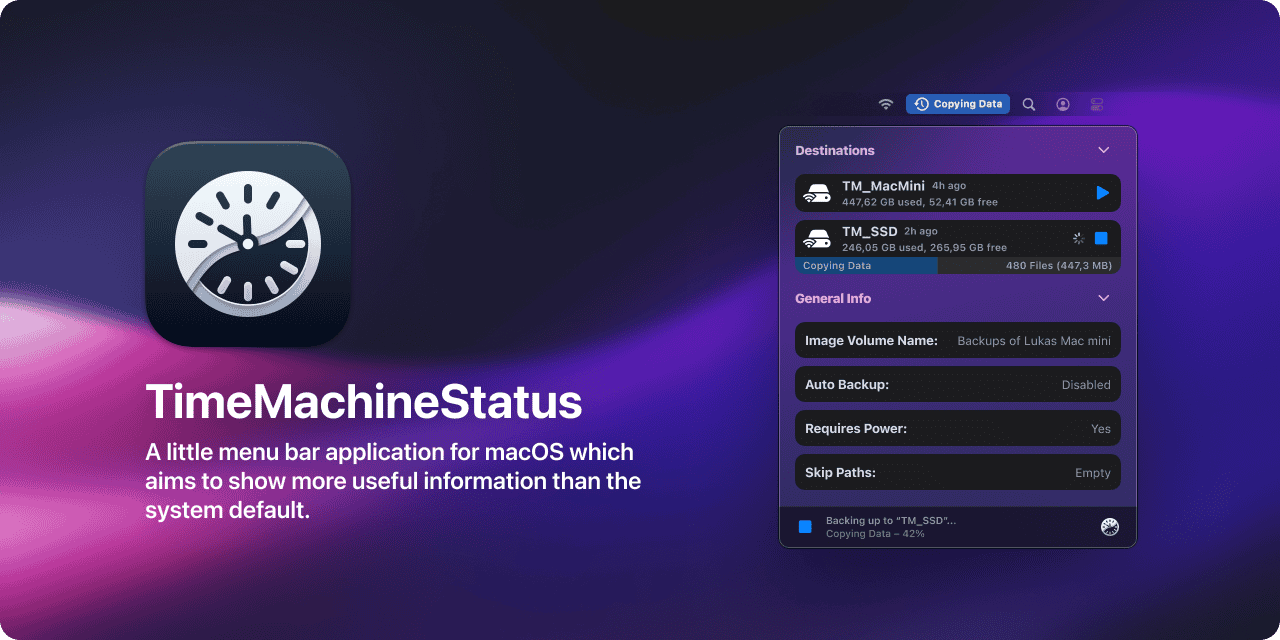Click the TM_SSD destination name
Image resolution: width=1280 pixels, height=640 pixels.
[870, 232]
